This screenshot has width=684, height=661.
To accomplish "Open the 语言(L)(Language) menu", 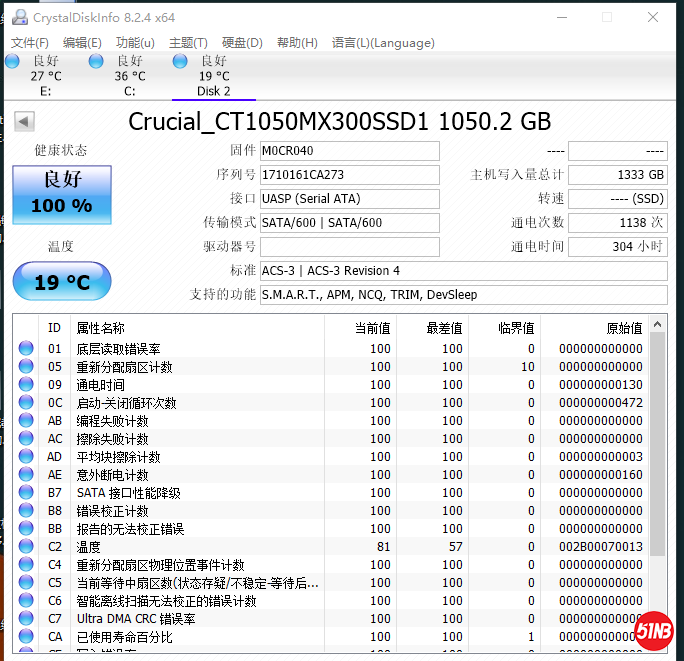I will 383,43.
